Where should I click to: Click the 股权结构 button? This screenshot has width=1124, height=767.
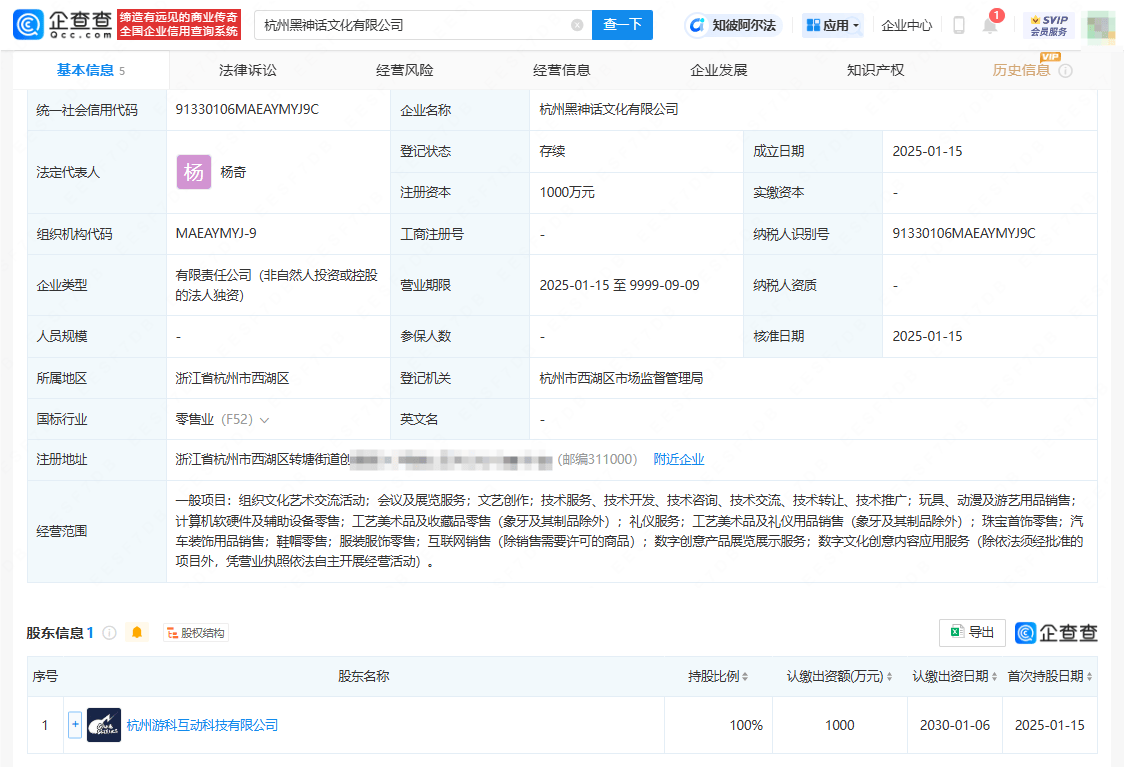(196, 633)
